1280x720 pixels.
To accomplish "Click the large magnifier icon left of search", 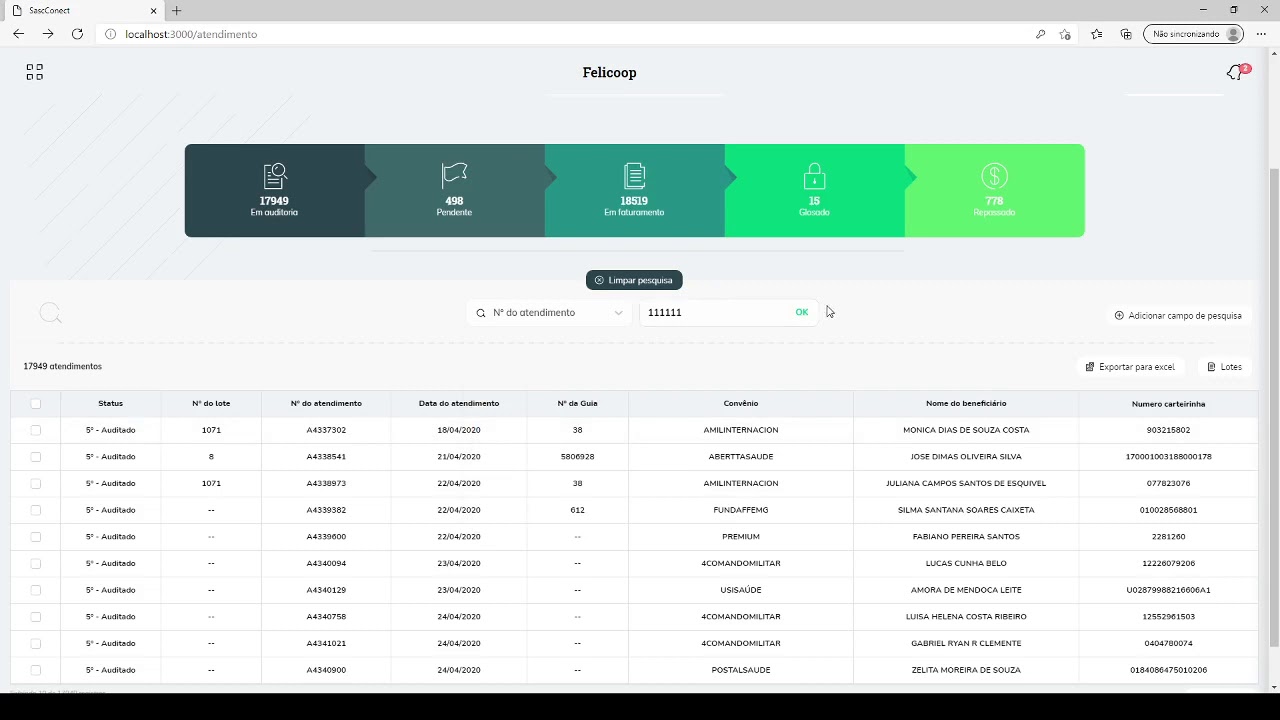I will [51, 314].
